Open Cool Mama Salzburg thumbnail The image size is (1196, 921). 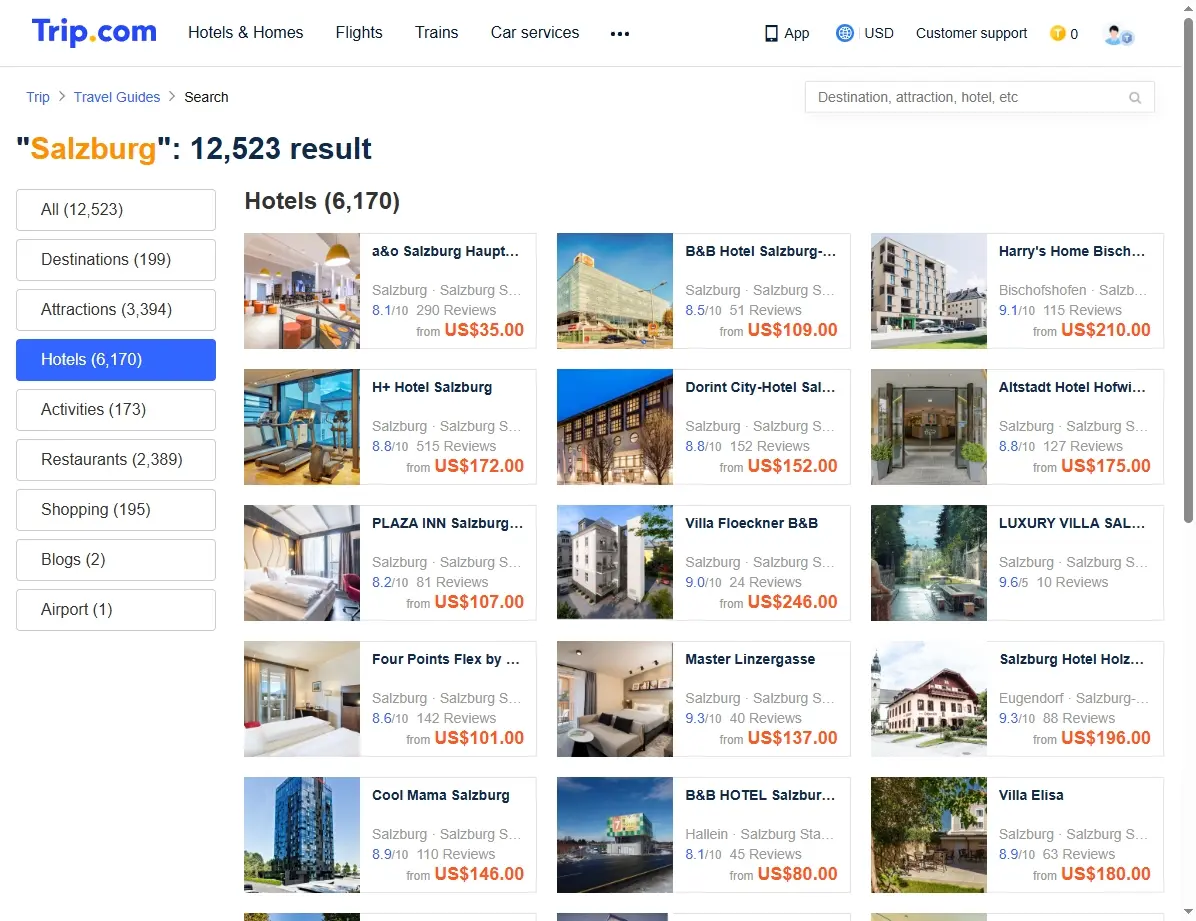pos(302,835)
